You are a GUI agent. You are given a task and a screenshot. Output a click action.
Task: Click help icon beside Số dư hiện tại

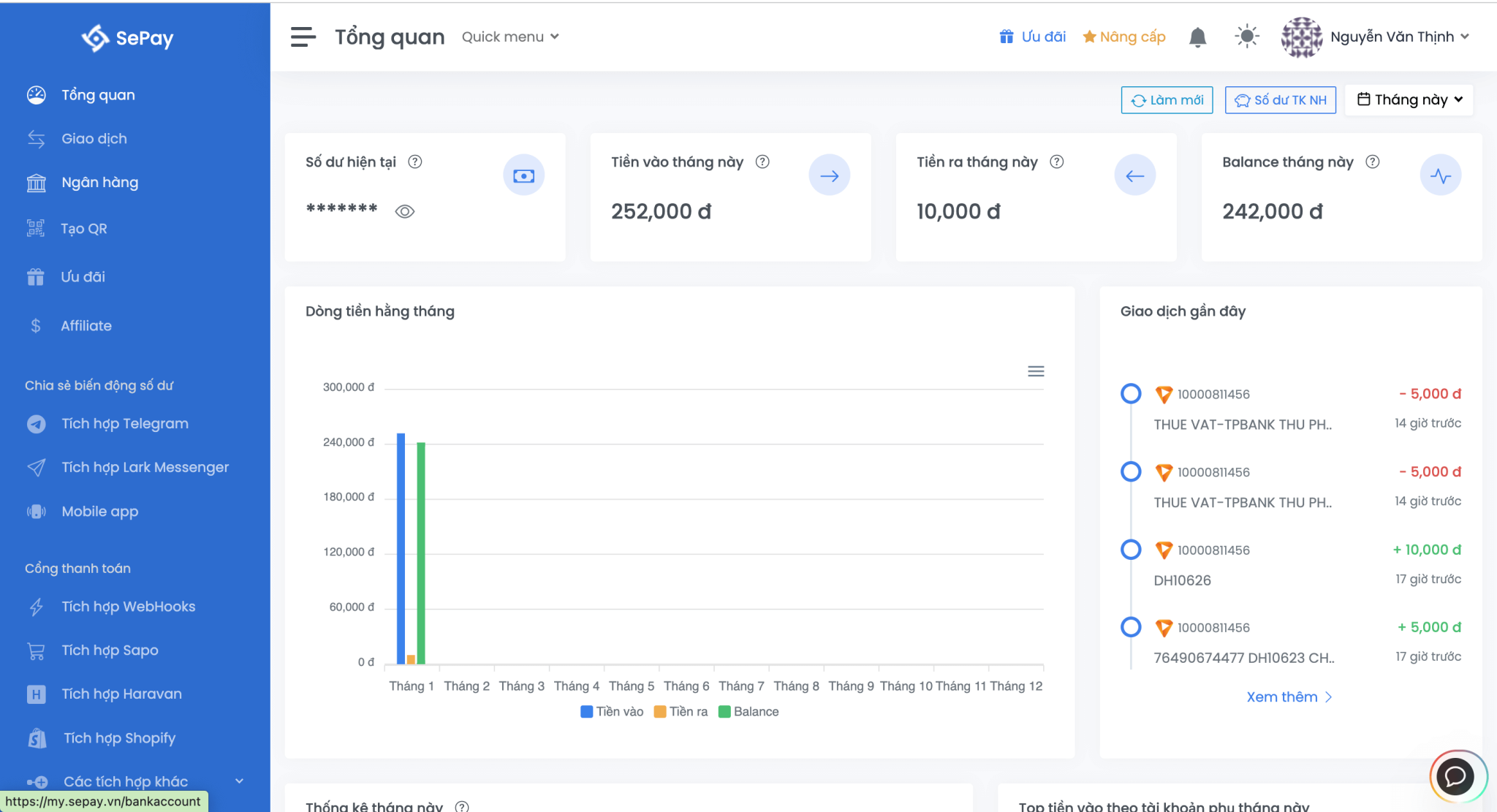point(415,162)
